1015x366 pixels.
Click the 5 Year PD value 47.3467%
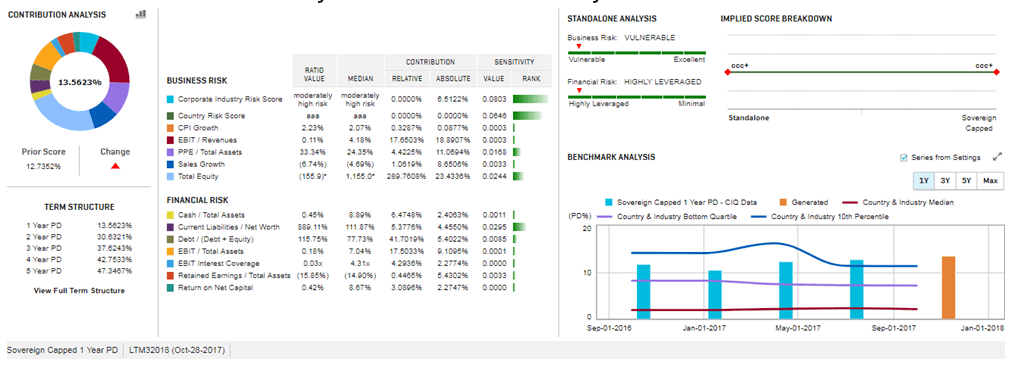tap(114, 271)
